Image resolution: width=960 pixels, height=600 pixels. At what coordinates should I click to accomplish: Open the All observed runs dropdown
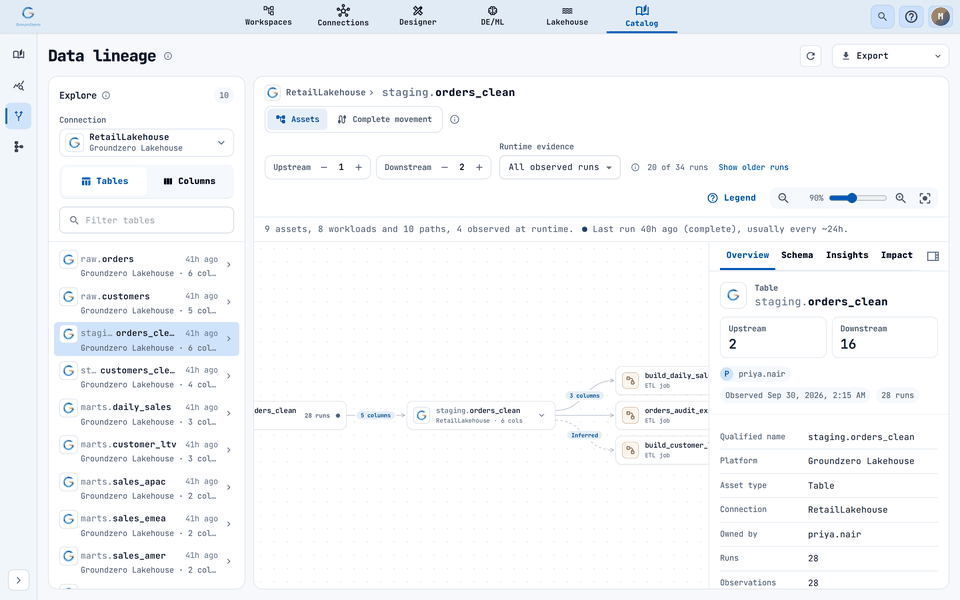(x=560, y=167)
